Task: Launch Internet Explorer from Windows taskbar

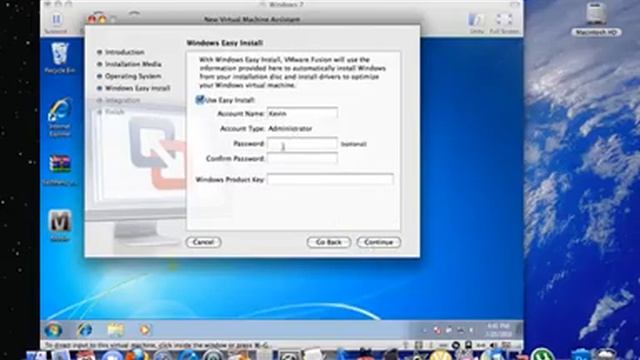Action: tap(85, 330)
